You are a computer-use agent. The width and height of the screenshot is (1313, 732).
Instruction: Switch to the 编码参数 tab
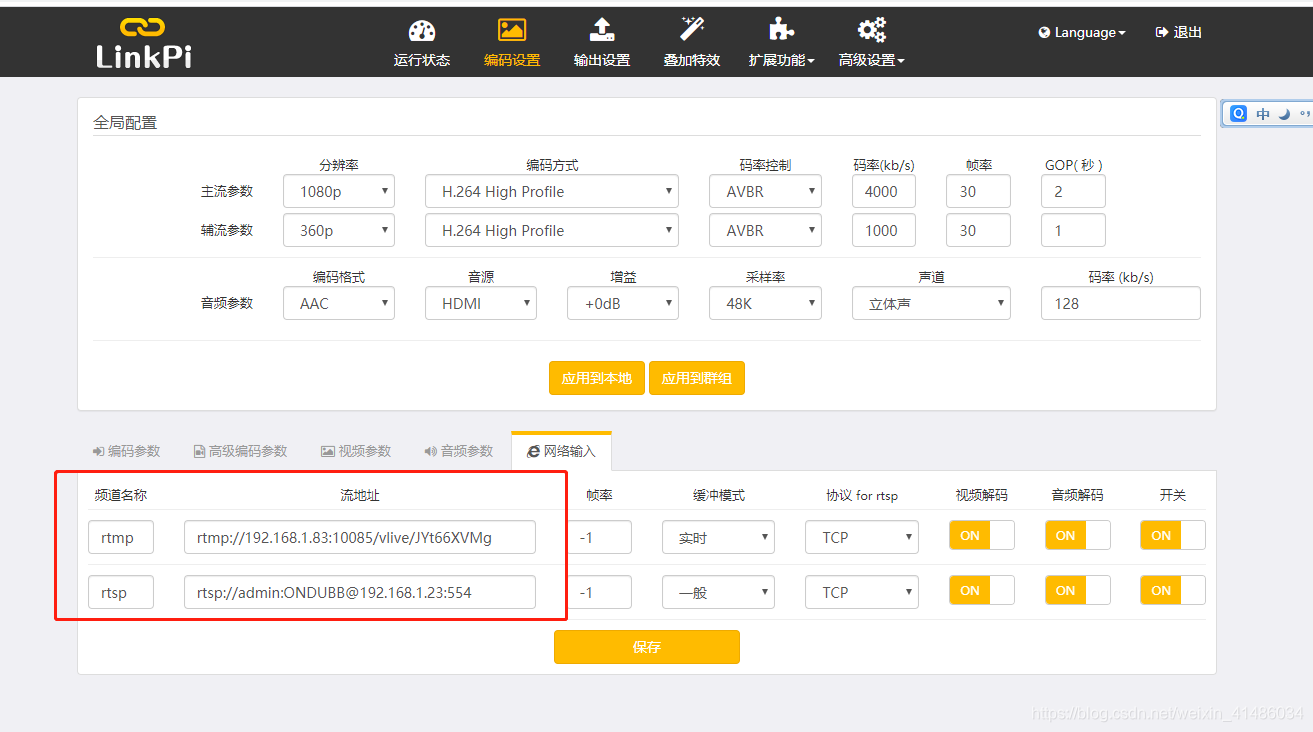(x=126, y=451)
